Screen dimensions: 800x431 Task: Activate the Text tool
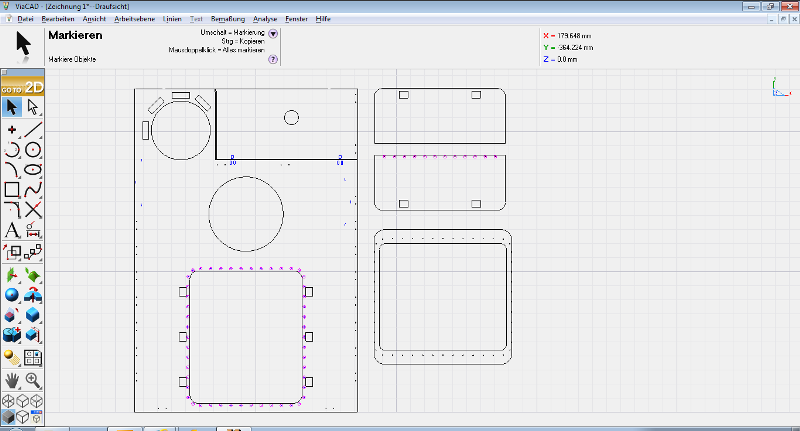12,230
